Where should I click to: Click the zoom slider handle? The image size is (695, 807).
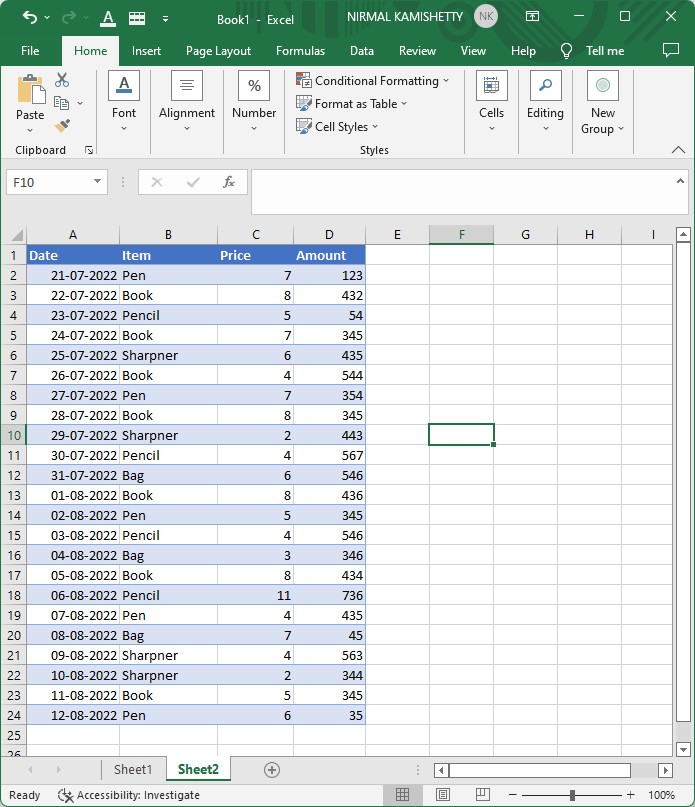[572, 795]
